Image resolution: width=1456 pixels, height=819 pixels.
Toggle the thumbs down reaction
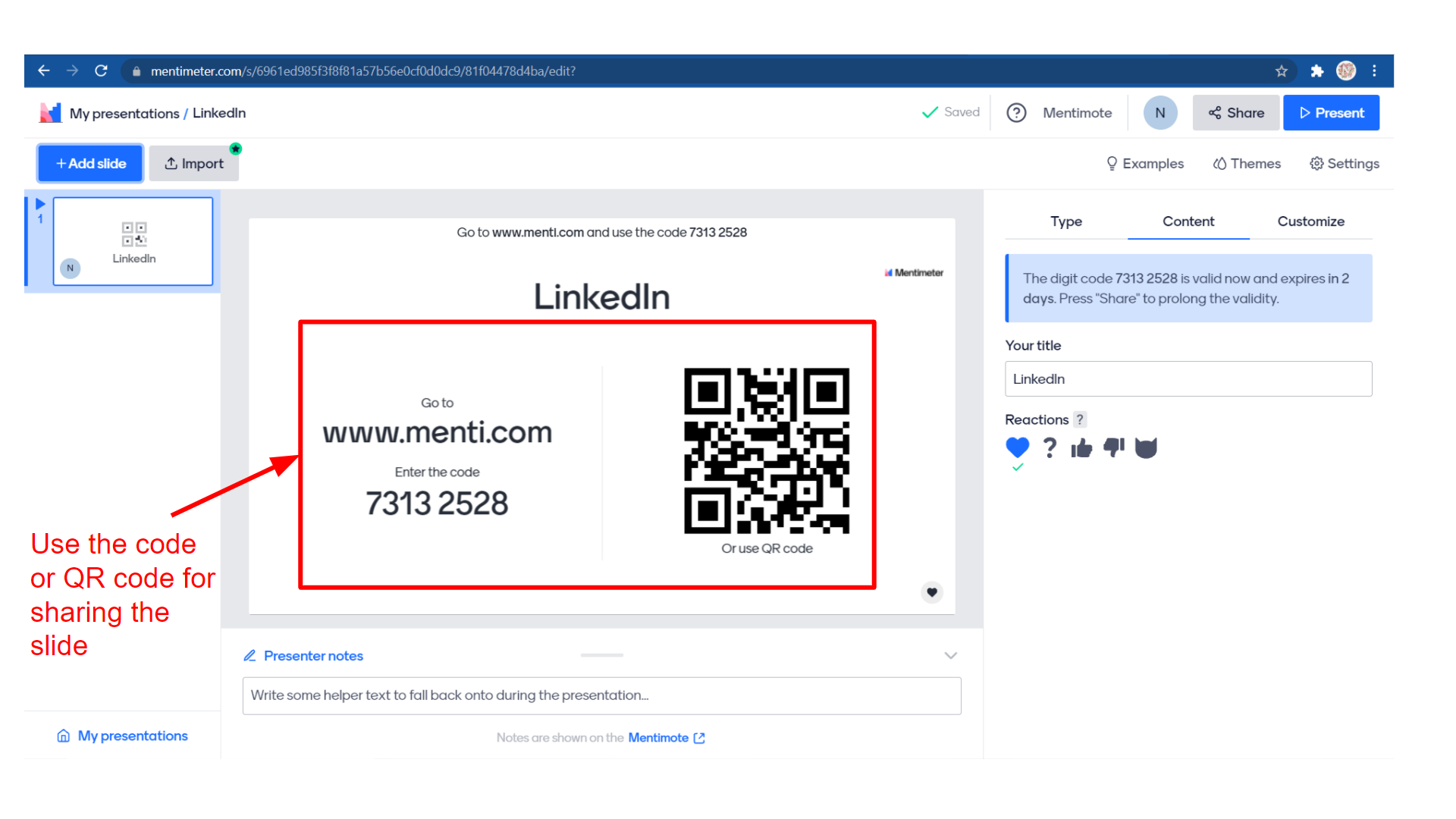click(1113, 447)
